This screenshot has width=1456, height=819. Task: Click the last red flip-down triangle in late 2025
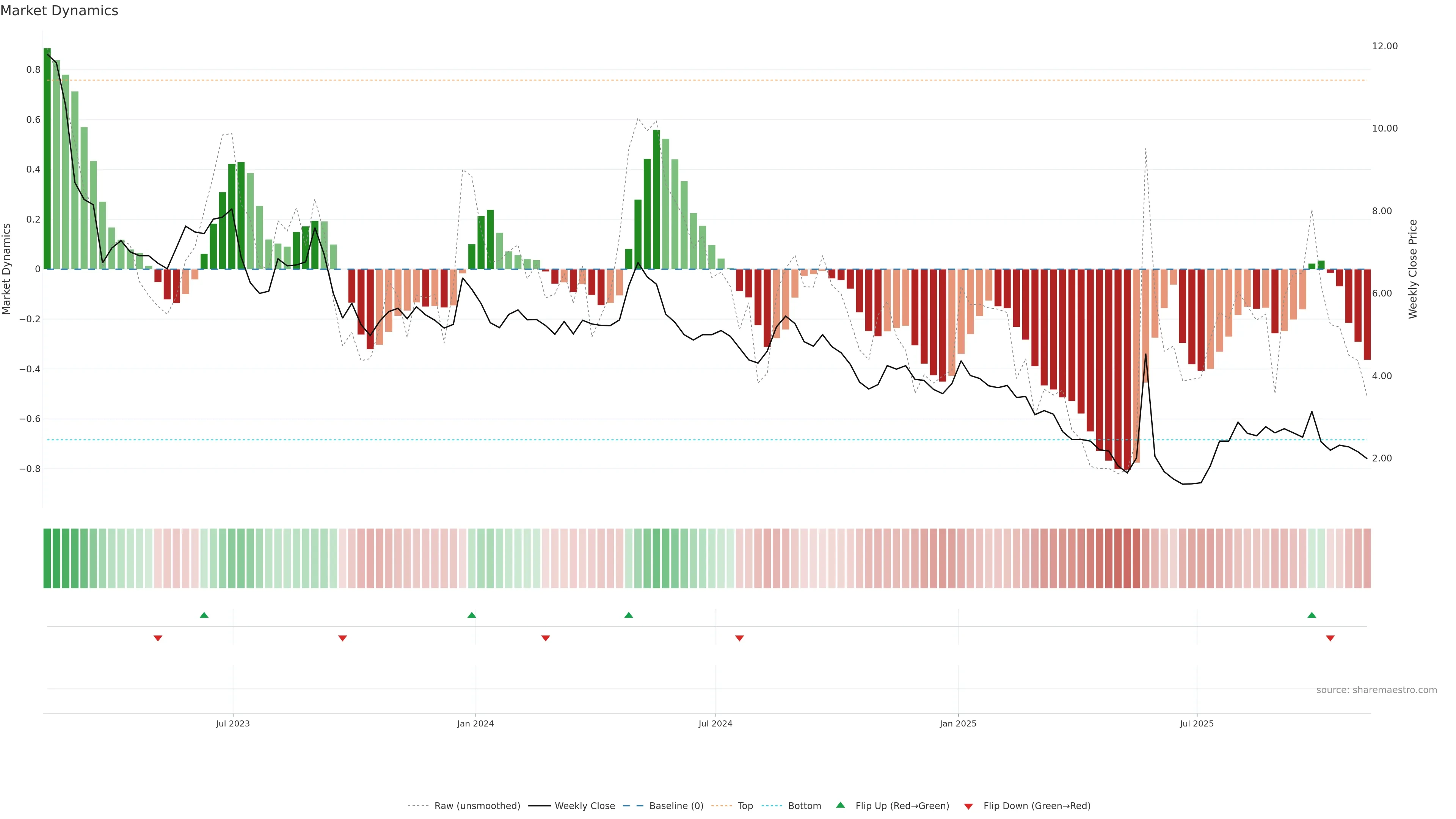pos(1330,638)
